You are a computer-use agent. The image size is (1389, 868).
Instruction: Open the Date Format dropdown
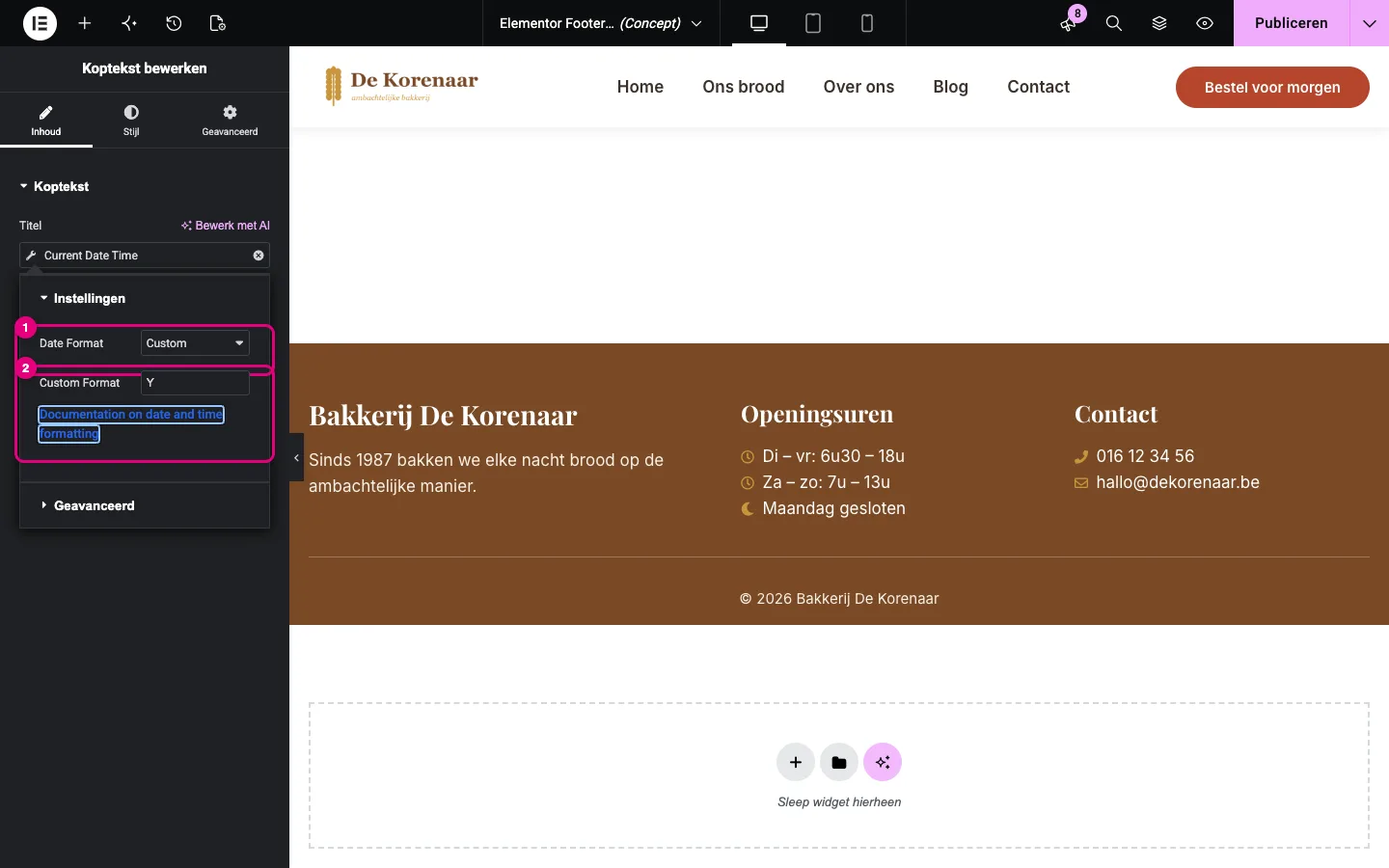coord(196,343)
